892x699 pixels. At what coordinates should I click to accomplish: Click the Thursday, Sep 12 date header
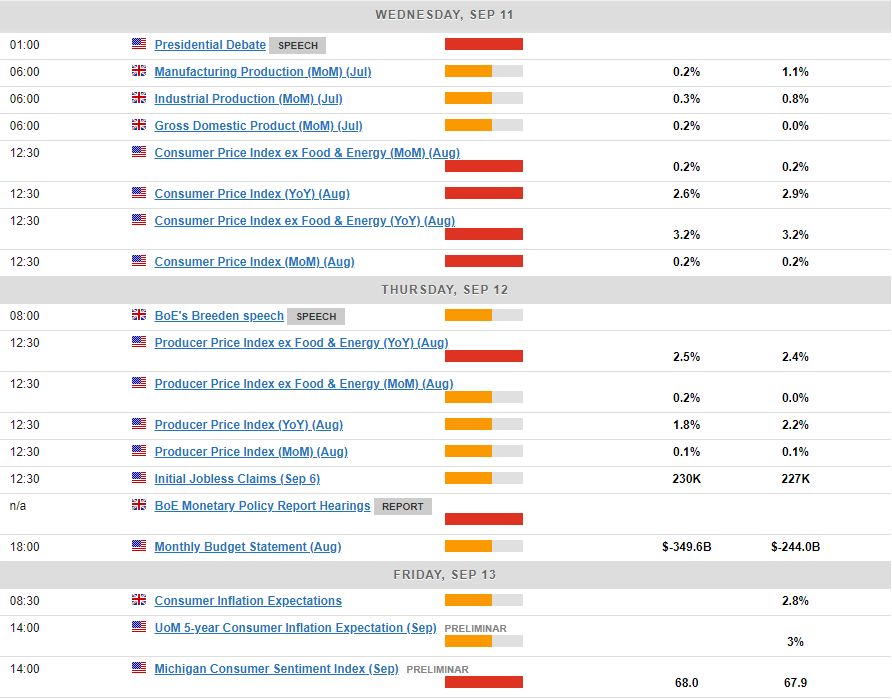tap(445, 289)
